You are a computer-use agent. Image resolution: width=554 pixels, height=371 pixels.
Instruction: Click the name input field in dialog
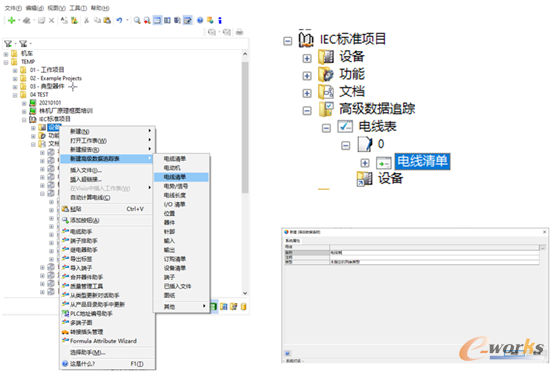pyautogui.click(x=434, y=253)
